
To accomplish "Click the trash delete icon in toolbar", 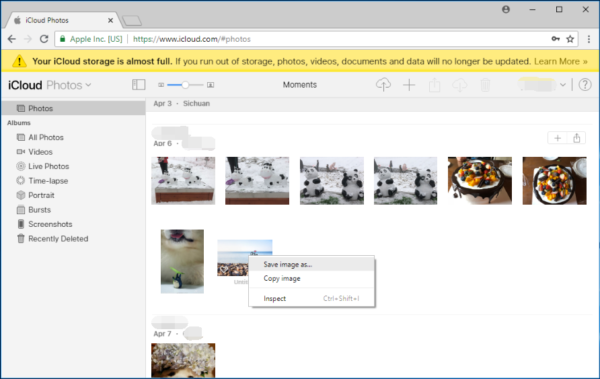I will [485, 85].
